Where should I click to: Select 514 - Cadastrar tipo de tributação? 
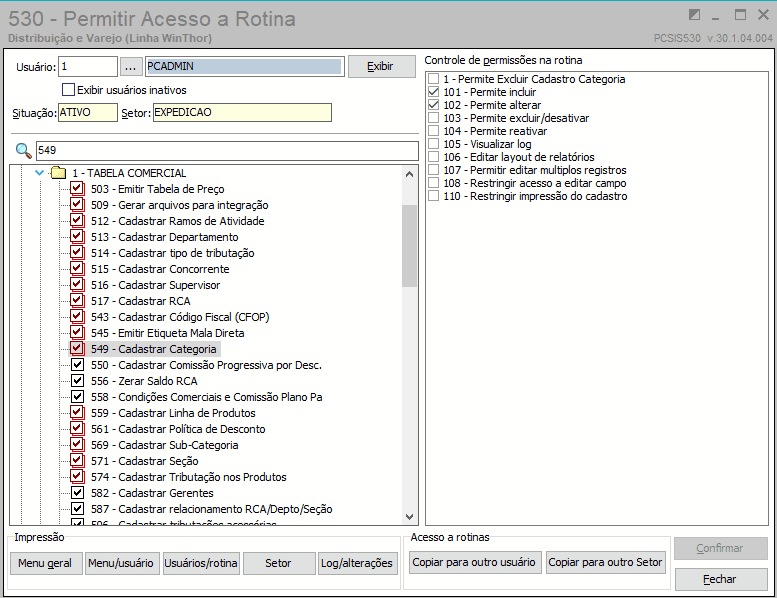tap(172, 253)
